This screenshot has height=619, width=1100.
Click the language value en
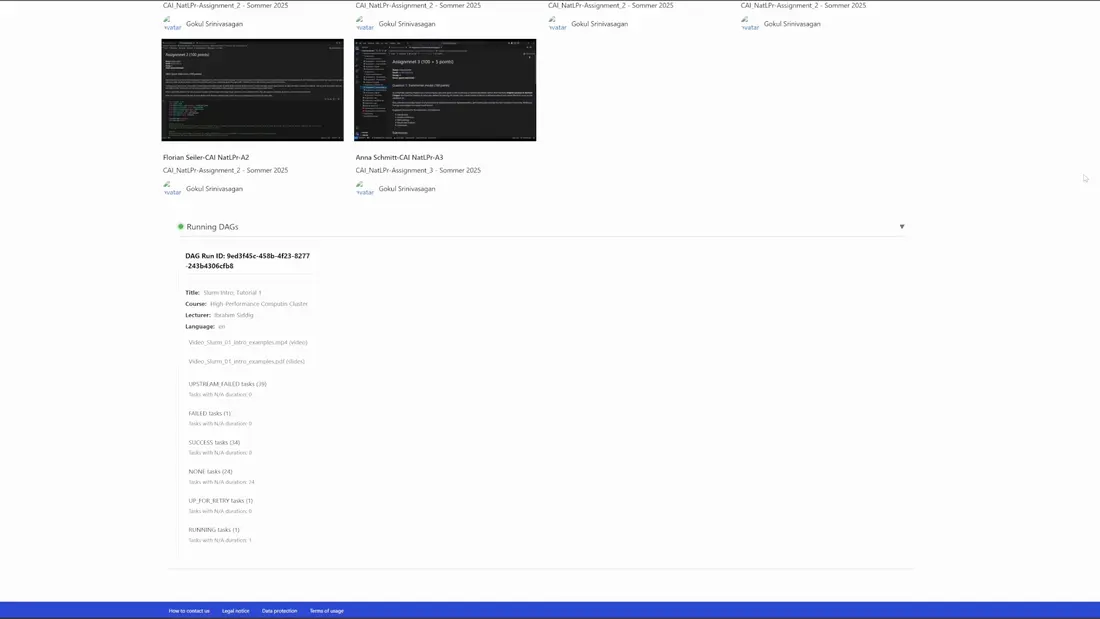221,326
